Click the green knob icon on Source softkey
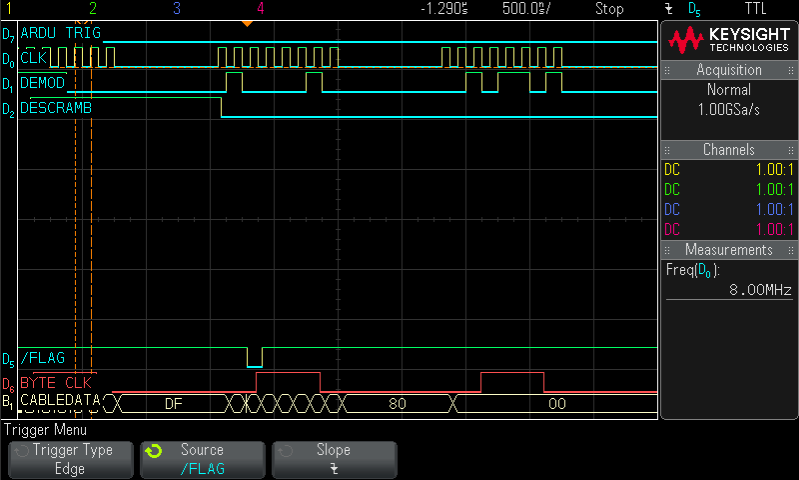This screenshot has height=480, width=799. point(153,451)
